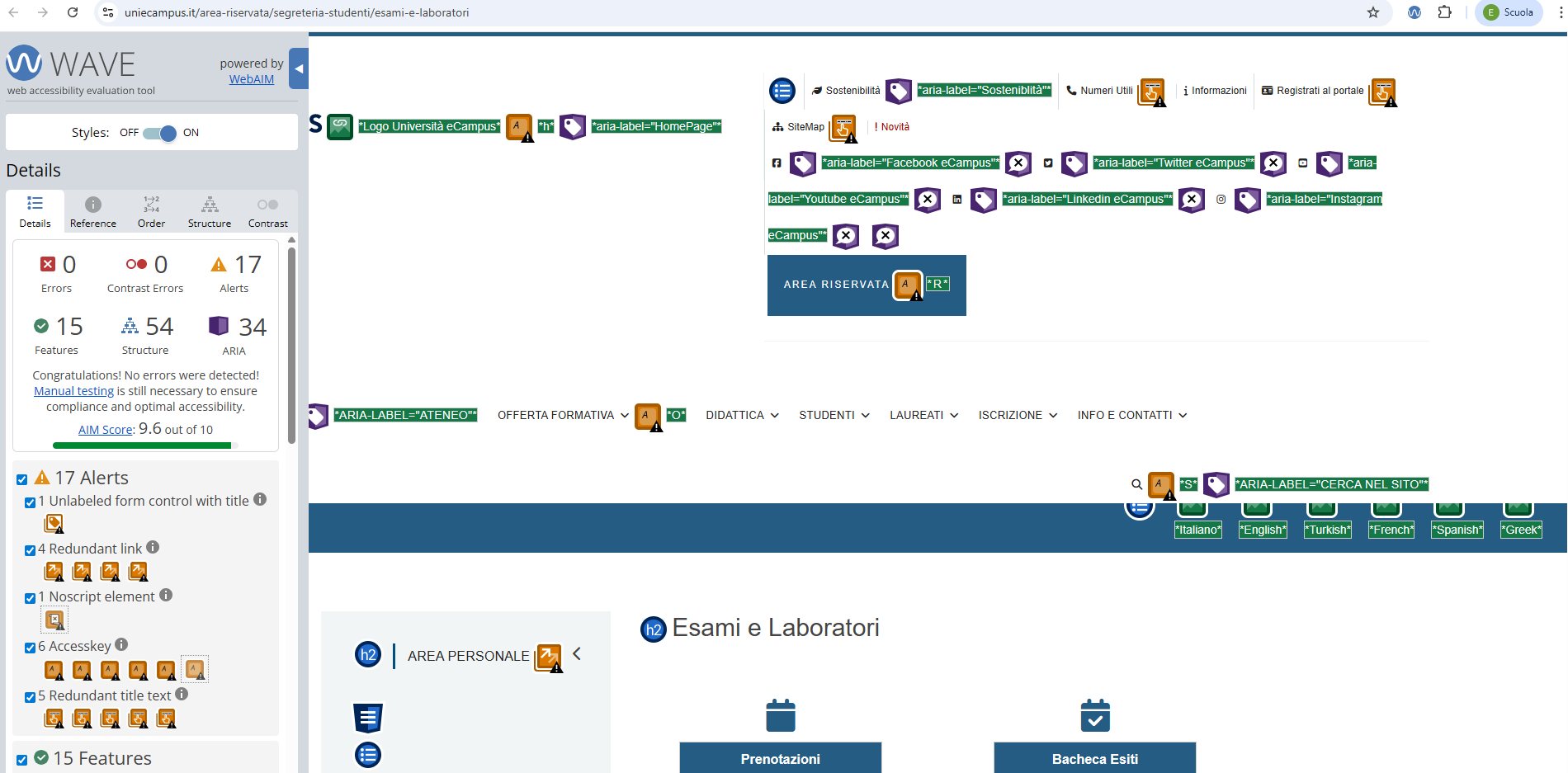Uncheck the Redundant title text checkbox
The height and width of the screenshot is (773, 1568).
click(31, 697)
